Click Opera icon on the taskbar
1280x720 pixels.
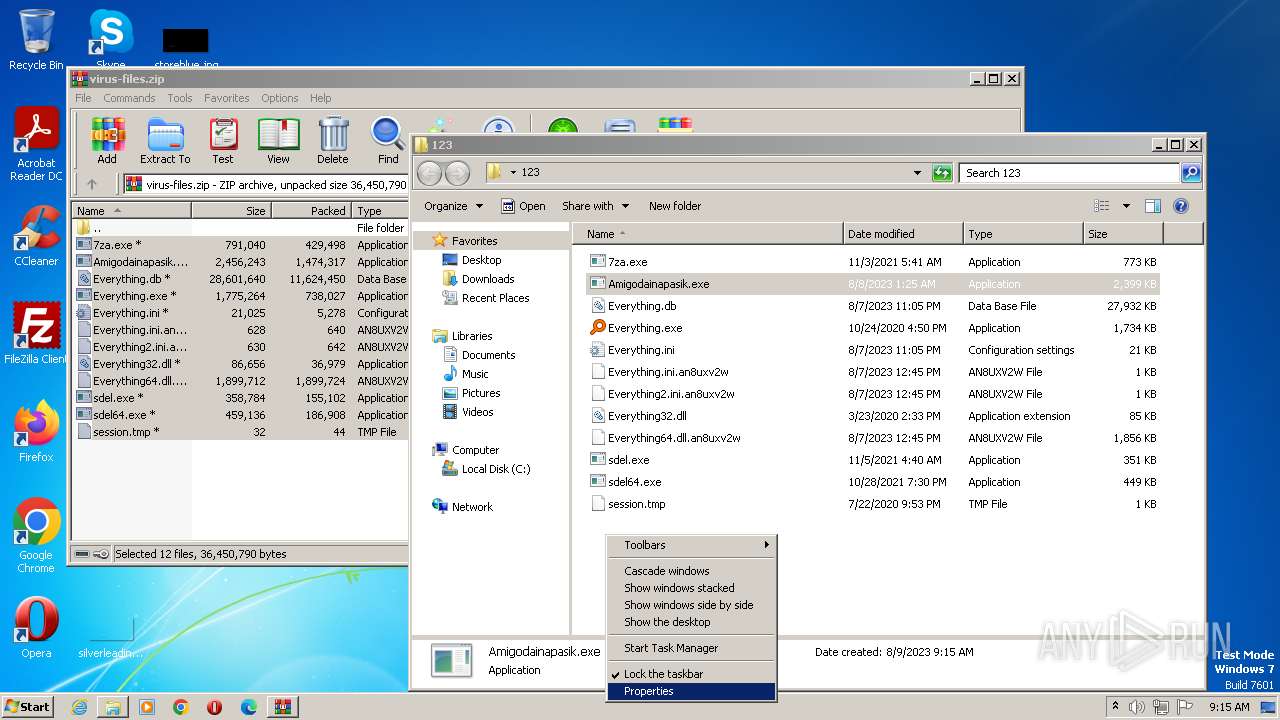click(214, 707)
